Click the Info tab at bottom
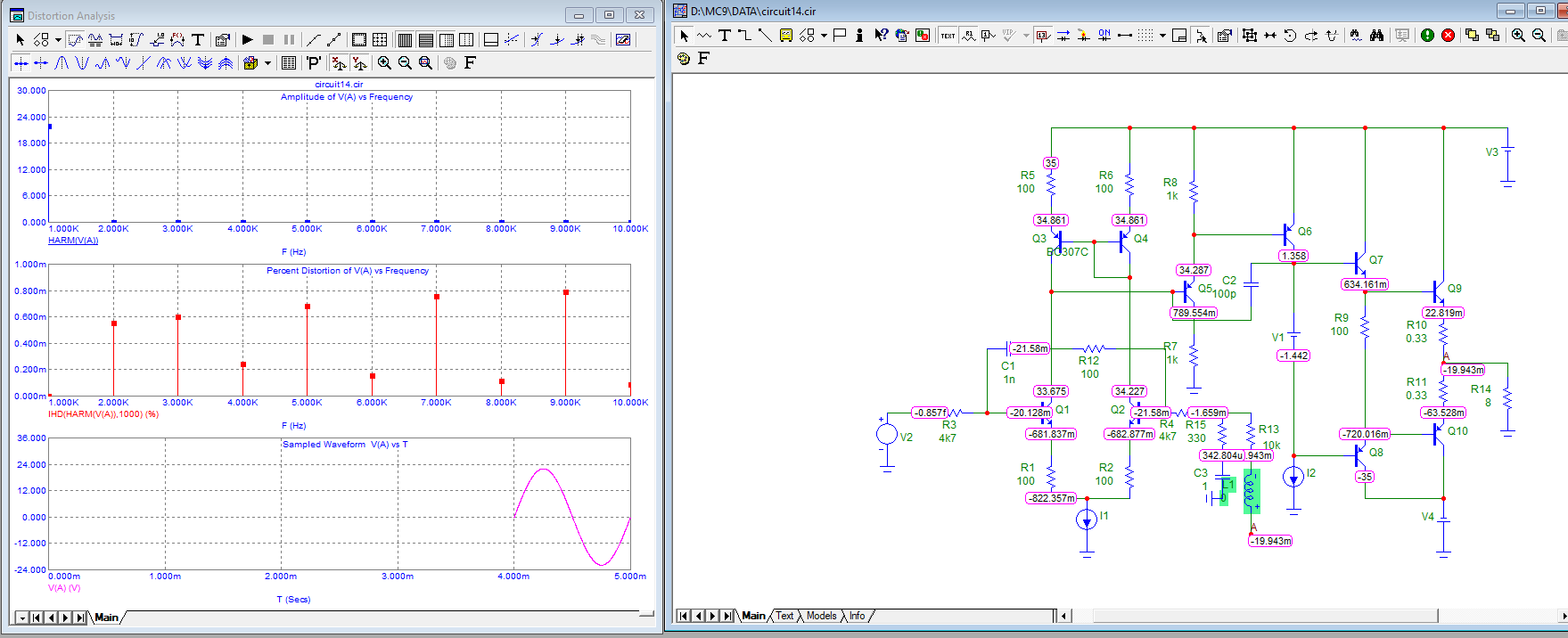This screenshot has height=638, width=1568. click(857, 616)
